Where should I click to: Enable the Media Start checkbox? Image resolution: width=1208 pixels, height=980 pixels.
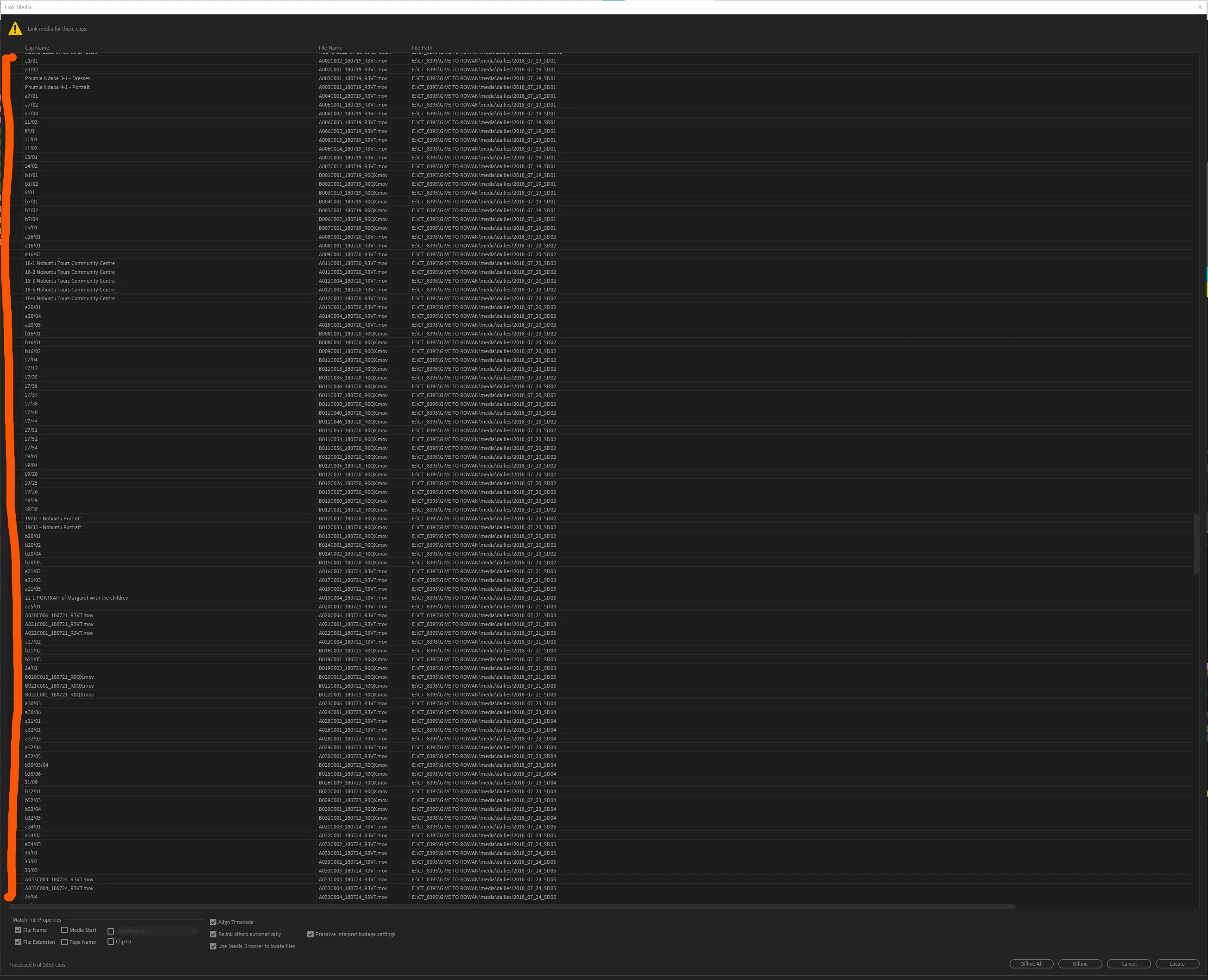(x=64, y=930)
